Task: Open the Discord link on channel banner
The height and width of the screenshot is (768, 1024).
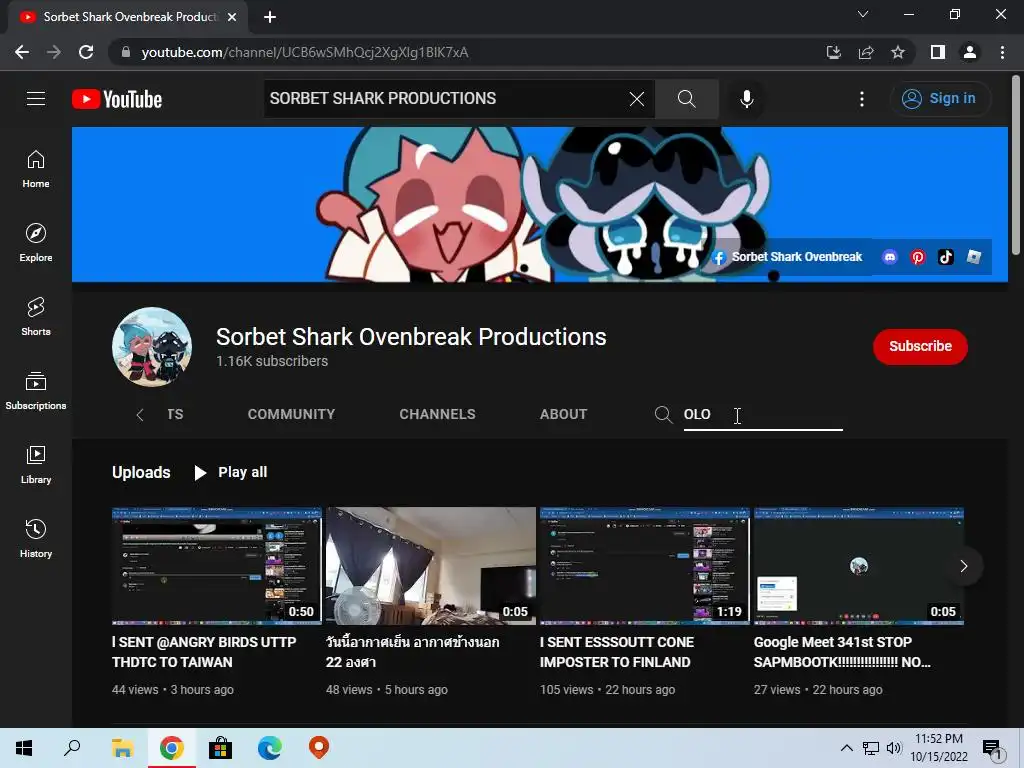Action: pos(889,257)
